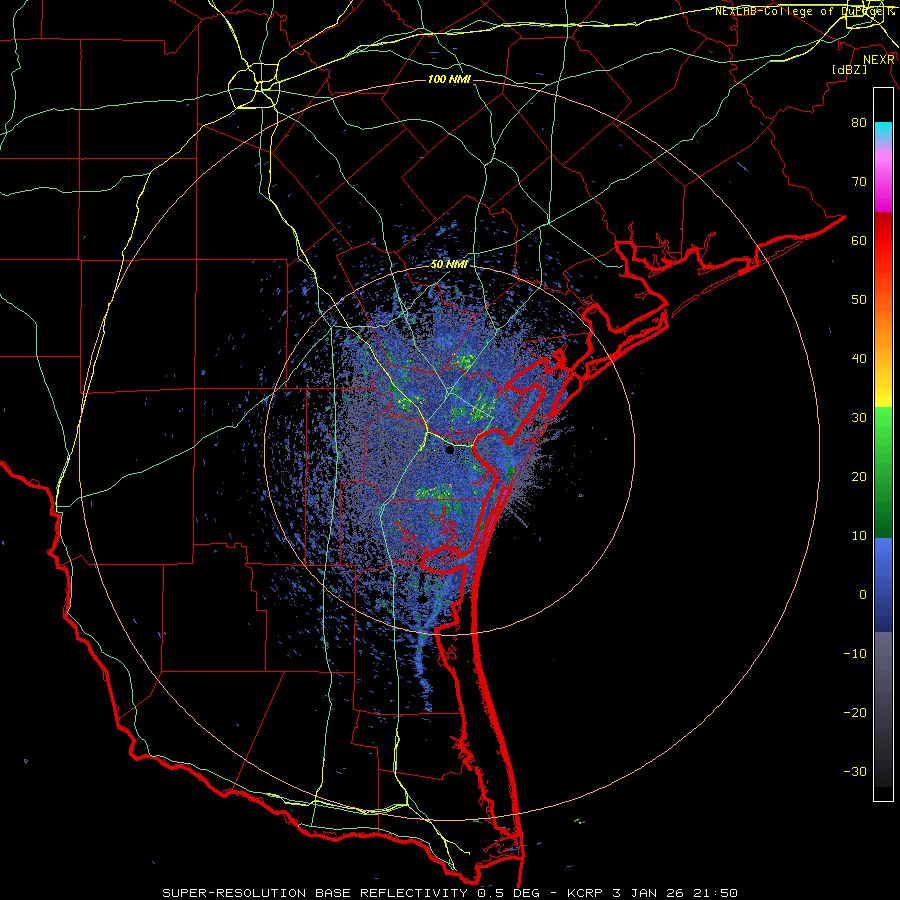Screen dimensions: 900x900
Task: Select the 60 value on the dBZ scale
Action: point(859,240)
